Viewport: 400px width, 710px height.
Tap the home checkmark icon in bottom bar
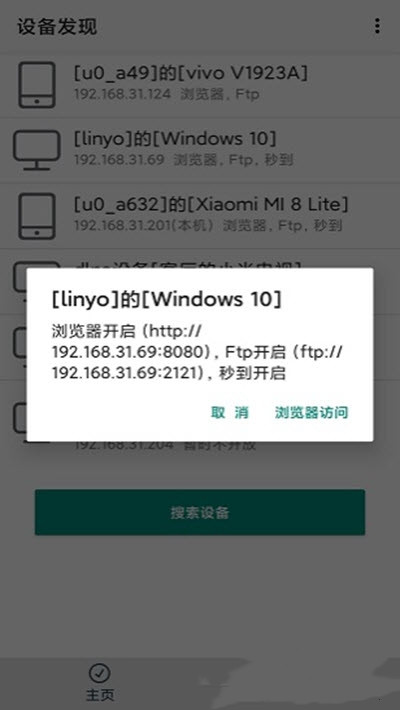(x=99, y=673)
